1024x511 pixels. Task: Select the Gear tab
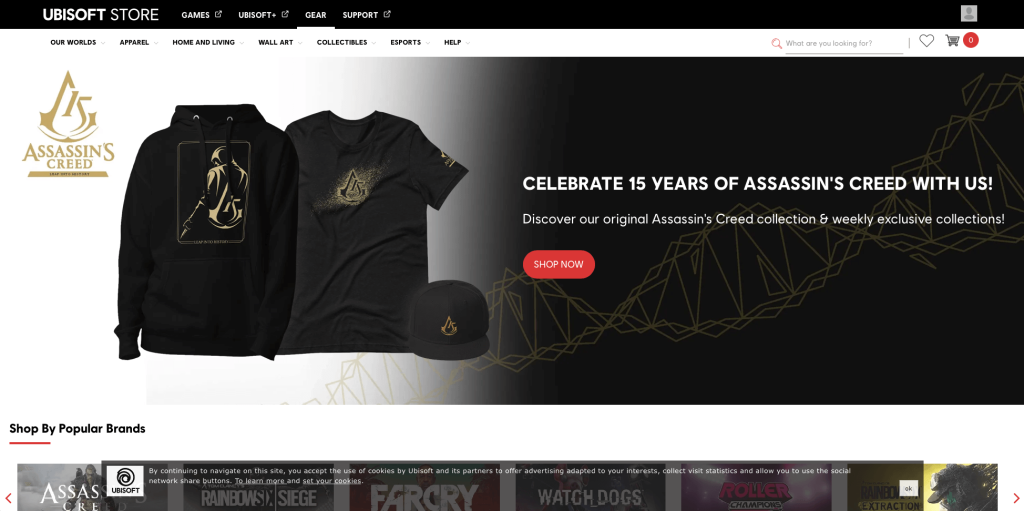click(x=315, y=14)
